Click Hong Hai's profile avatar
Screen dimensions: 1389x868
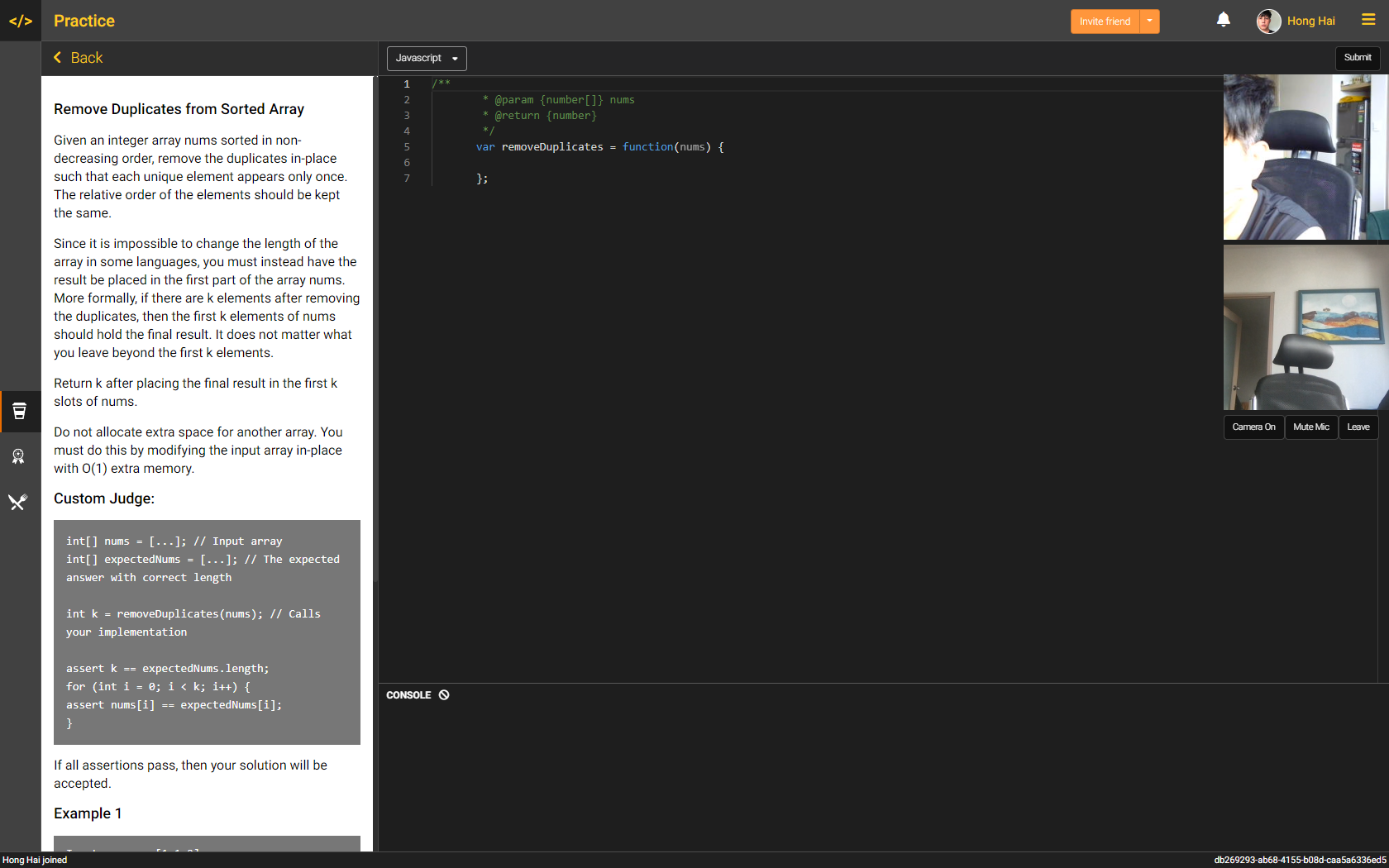tap(1267, 21)
